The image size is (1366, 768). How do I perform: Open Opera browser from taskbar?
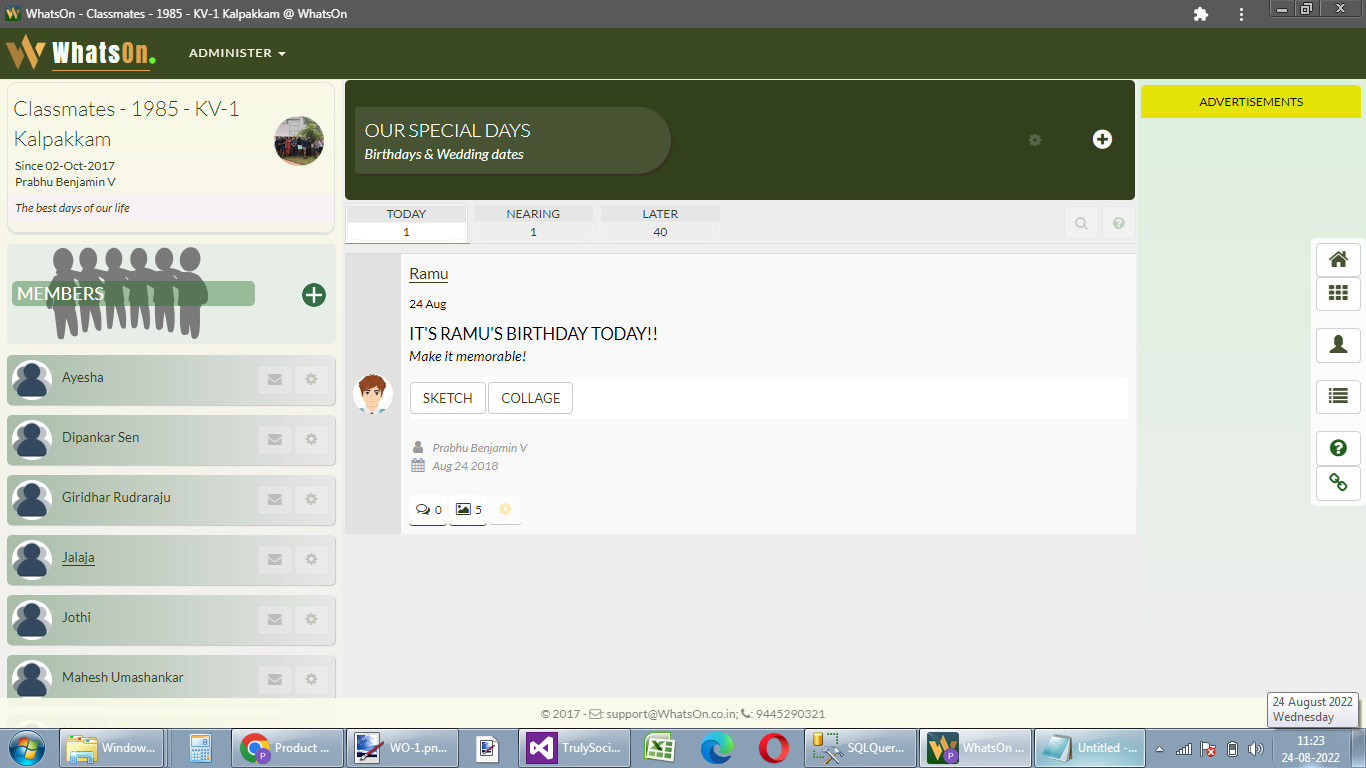(x=773, y=748)
